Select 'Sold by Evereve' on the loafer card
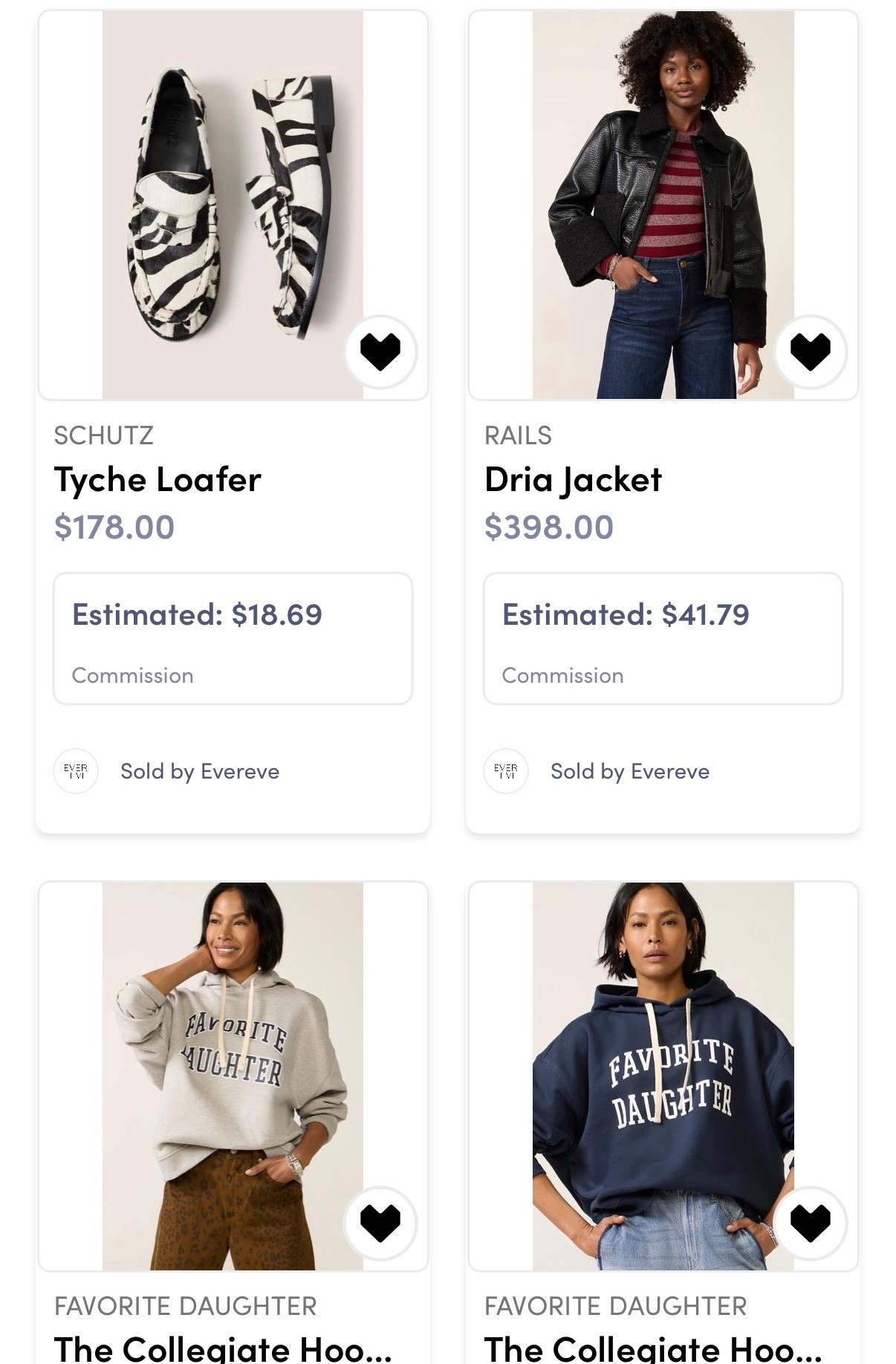 (x=200, y=772)
